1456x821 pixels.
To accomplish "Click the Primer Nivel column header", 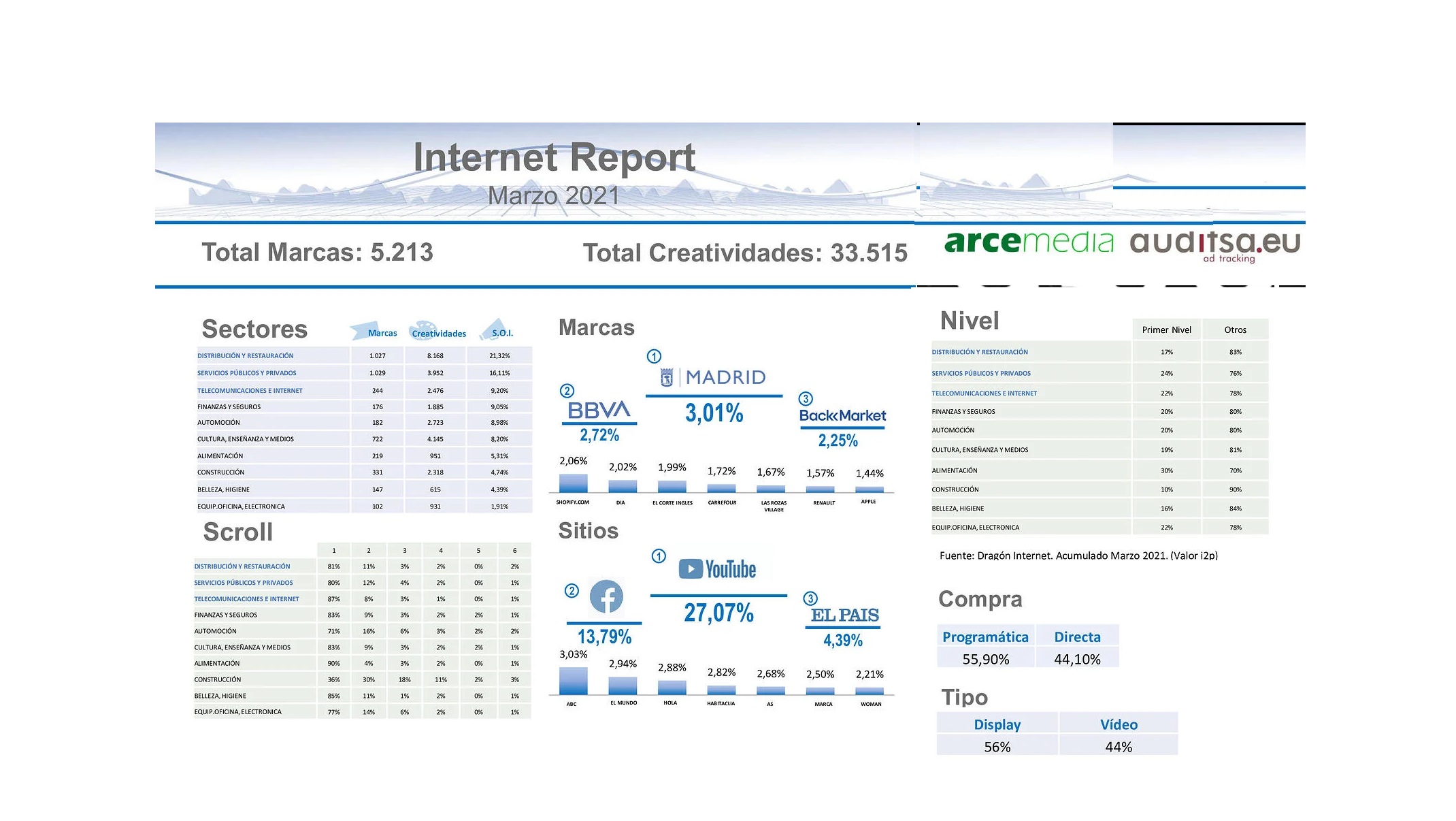I will (1166, 329).
